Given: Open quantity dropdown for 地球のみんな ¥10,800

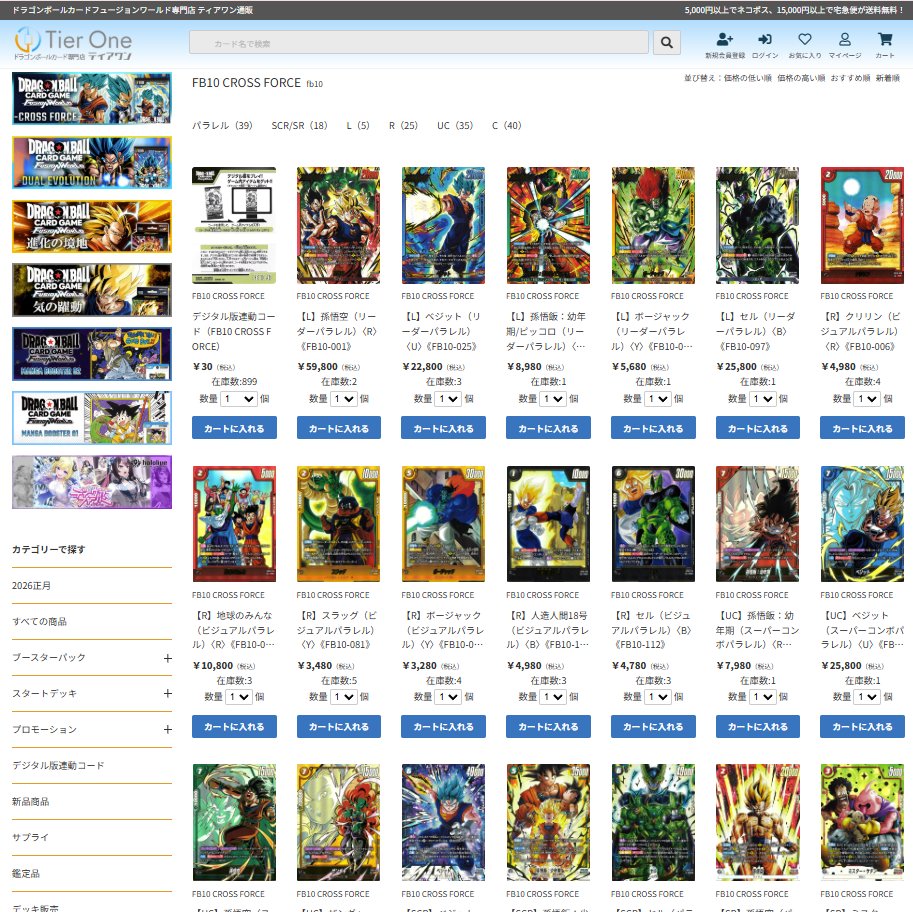Looking at the screenshot, I should coord(239,697).
